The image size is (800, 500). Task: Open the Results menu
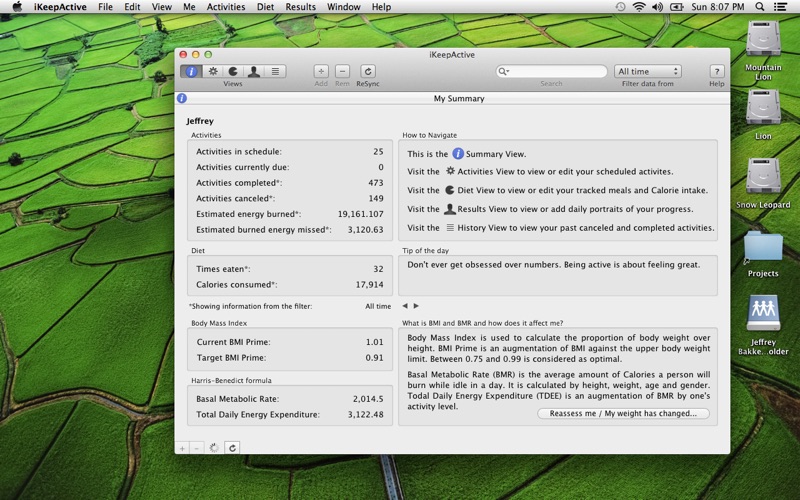point(300,7)
